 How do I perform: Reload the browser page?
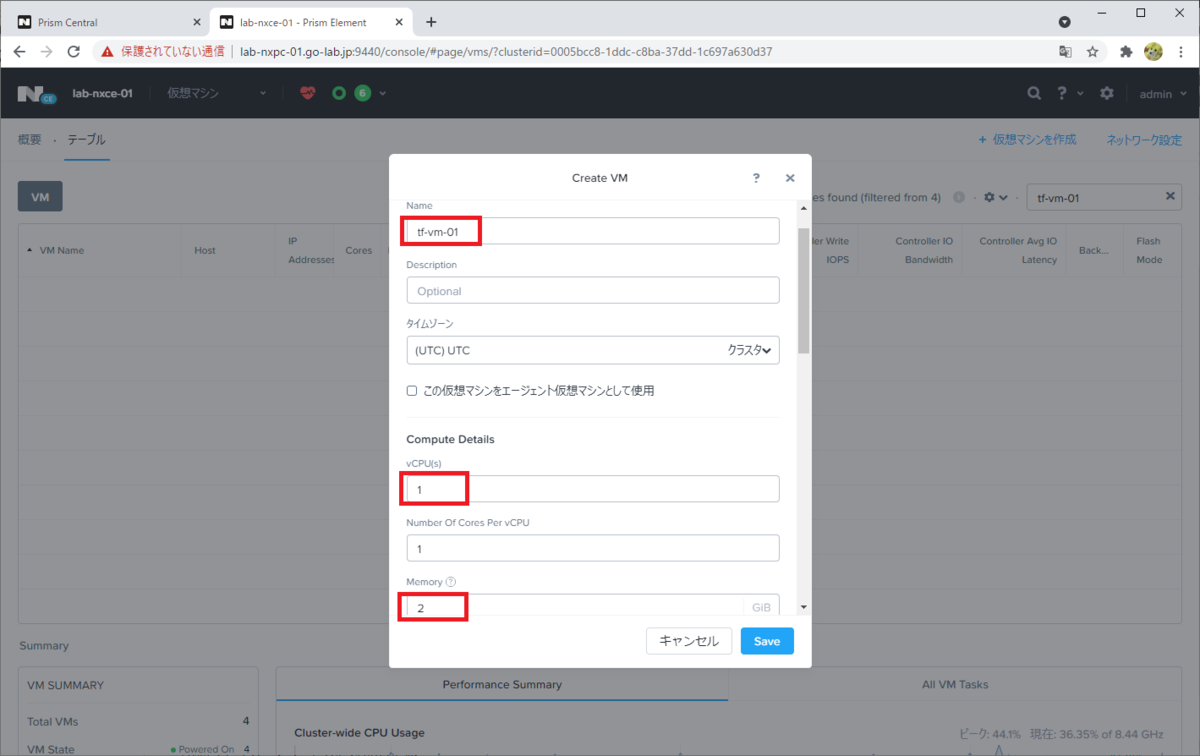[73, 52]
